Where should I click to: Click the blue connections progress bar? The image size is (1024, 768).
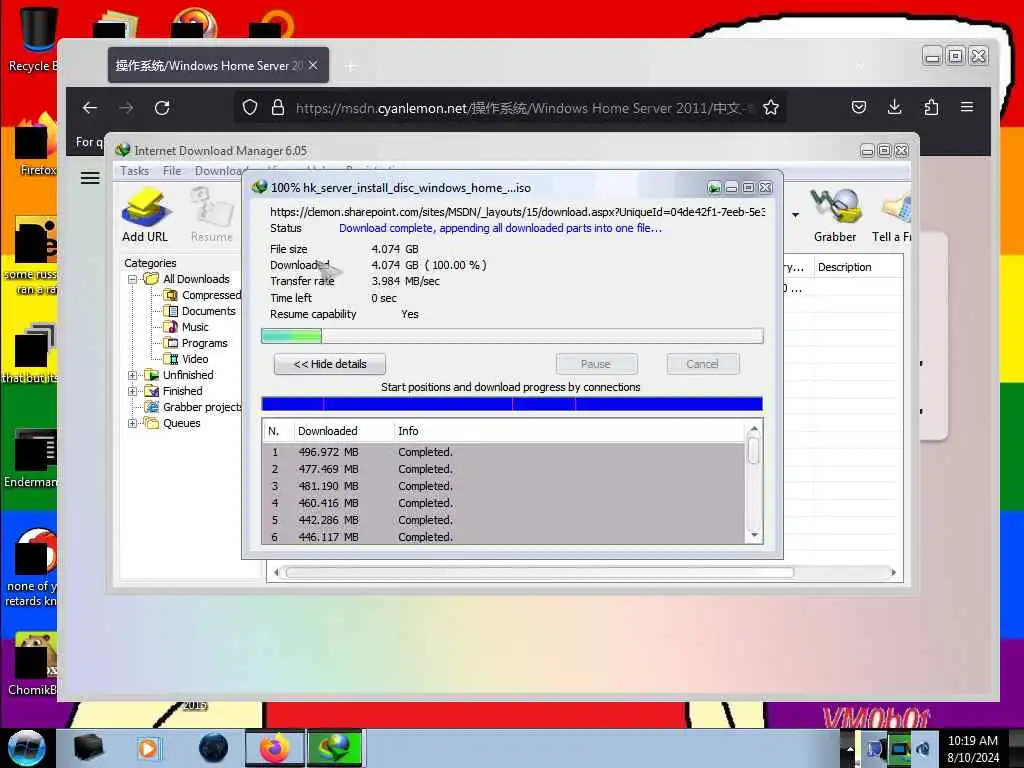click(x=512, y=404)
